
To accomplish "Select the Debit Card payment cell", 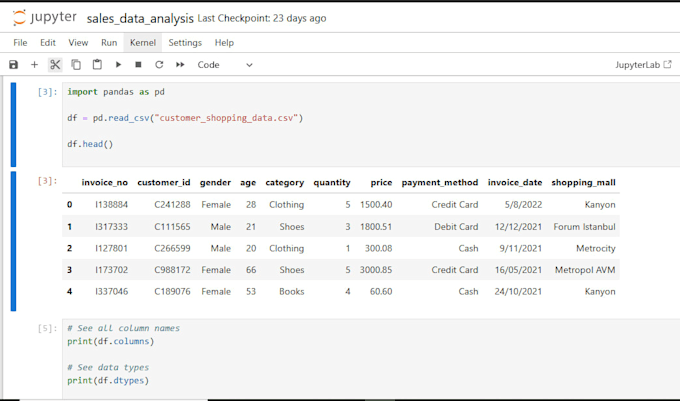I will pos(456,227).
